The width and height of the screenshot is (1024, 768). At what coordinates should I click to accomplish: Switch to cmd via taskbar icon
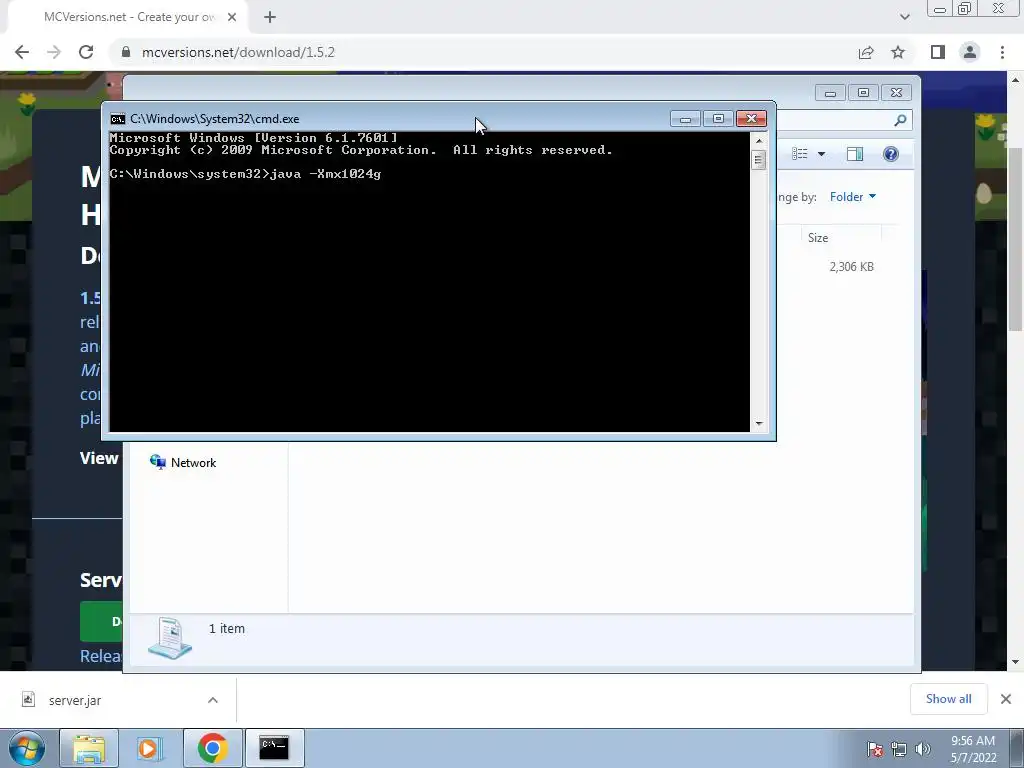click(x=274, y=748)
